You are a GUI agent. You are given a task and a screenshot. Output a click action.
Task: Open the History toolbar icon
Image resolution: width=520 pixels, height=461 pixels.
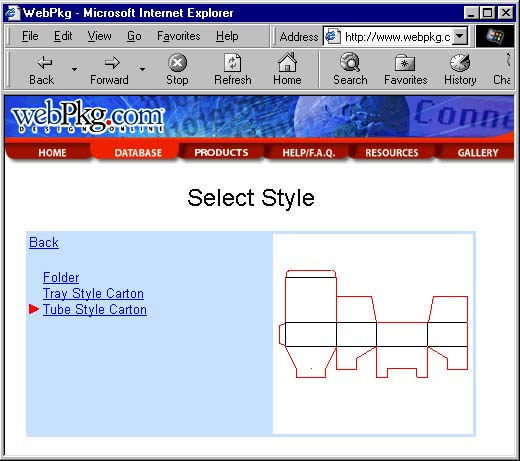click(460, 62)
